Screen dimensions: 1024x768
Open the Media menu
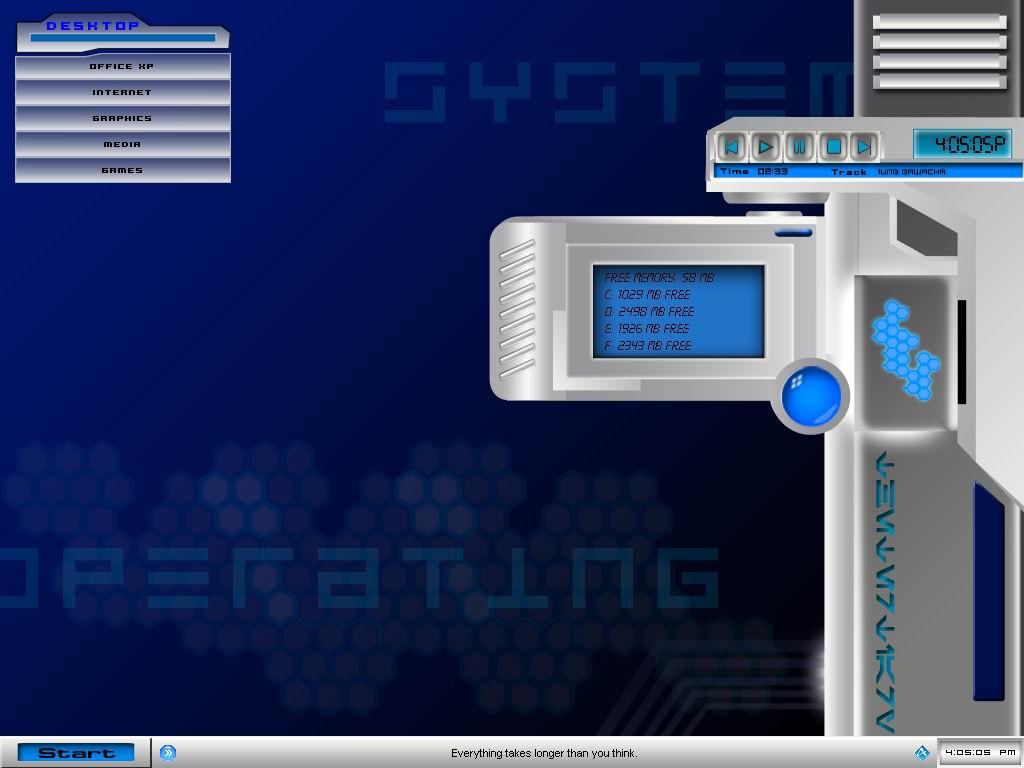(123, 144)
